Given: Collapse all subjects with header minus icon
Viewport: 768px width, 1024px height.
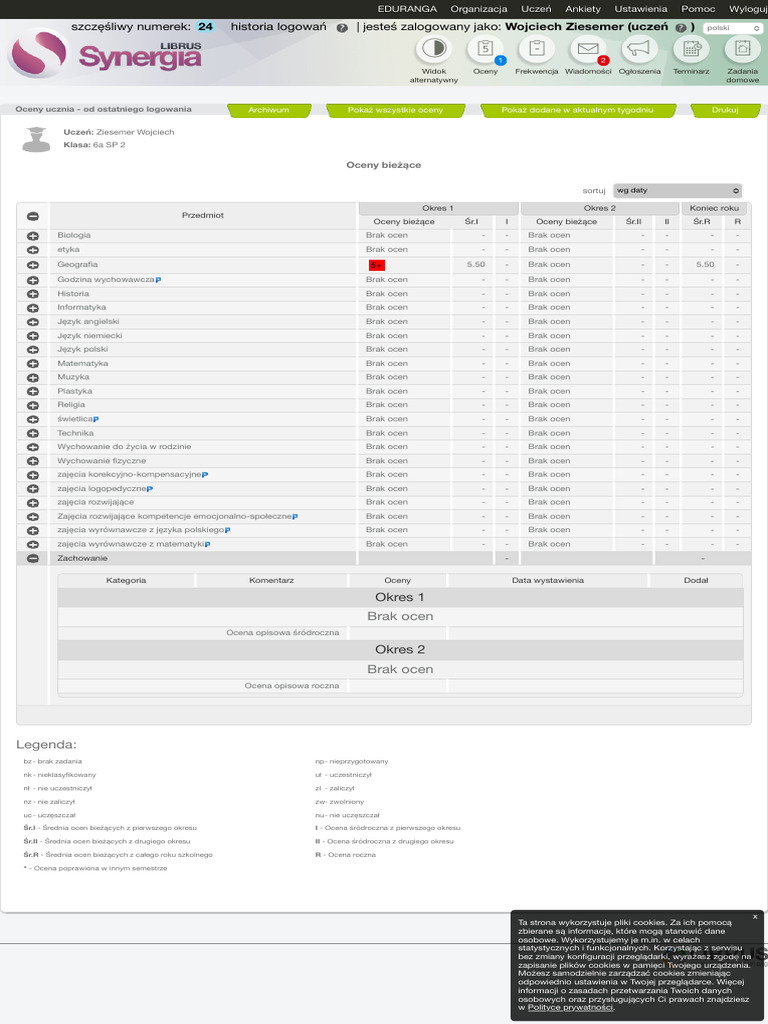Looking at the screenshot, I should pyautogui.click(x=33, y=216).
